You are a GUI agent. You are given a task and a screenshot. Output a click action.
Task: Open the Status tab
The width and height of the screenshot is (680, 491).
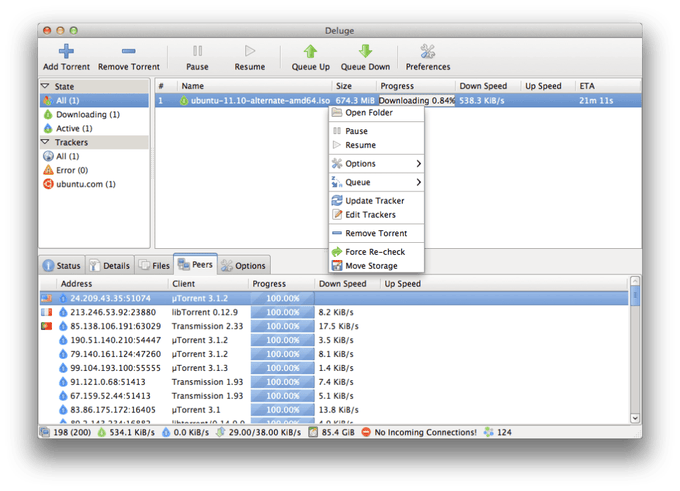[62, 265]
